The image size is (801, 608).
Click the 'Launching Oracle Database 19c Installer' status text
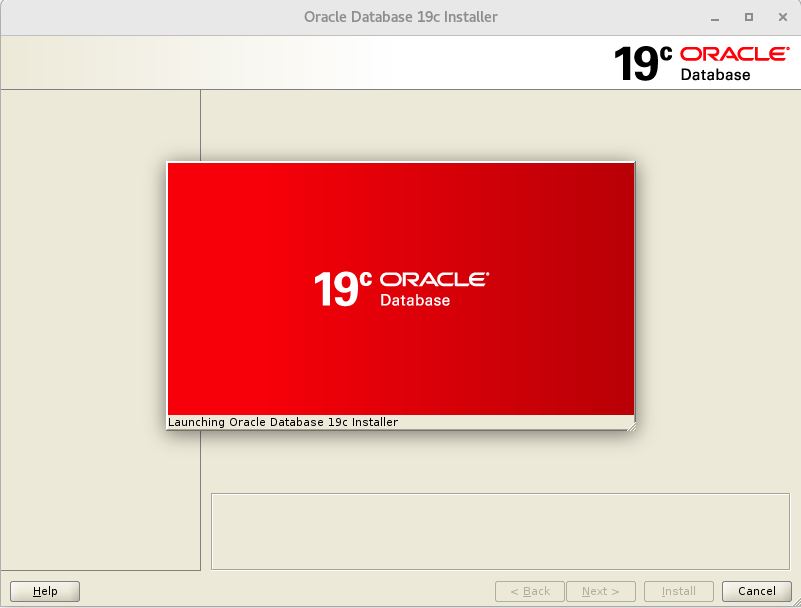282,422
